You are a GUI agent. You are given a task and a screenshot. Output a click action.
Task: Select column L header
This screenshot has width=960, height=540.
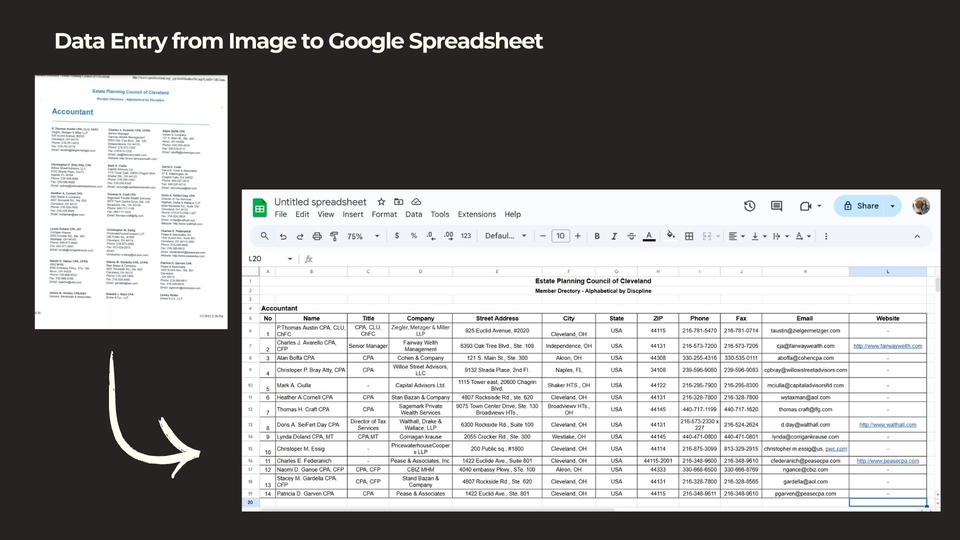[888, 271]
